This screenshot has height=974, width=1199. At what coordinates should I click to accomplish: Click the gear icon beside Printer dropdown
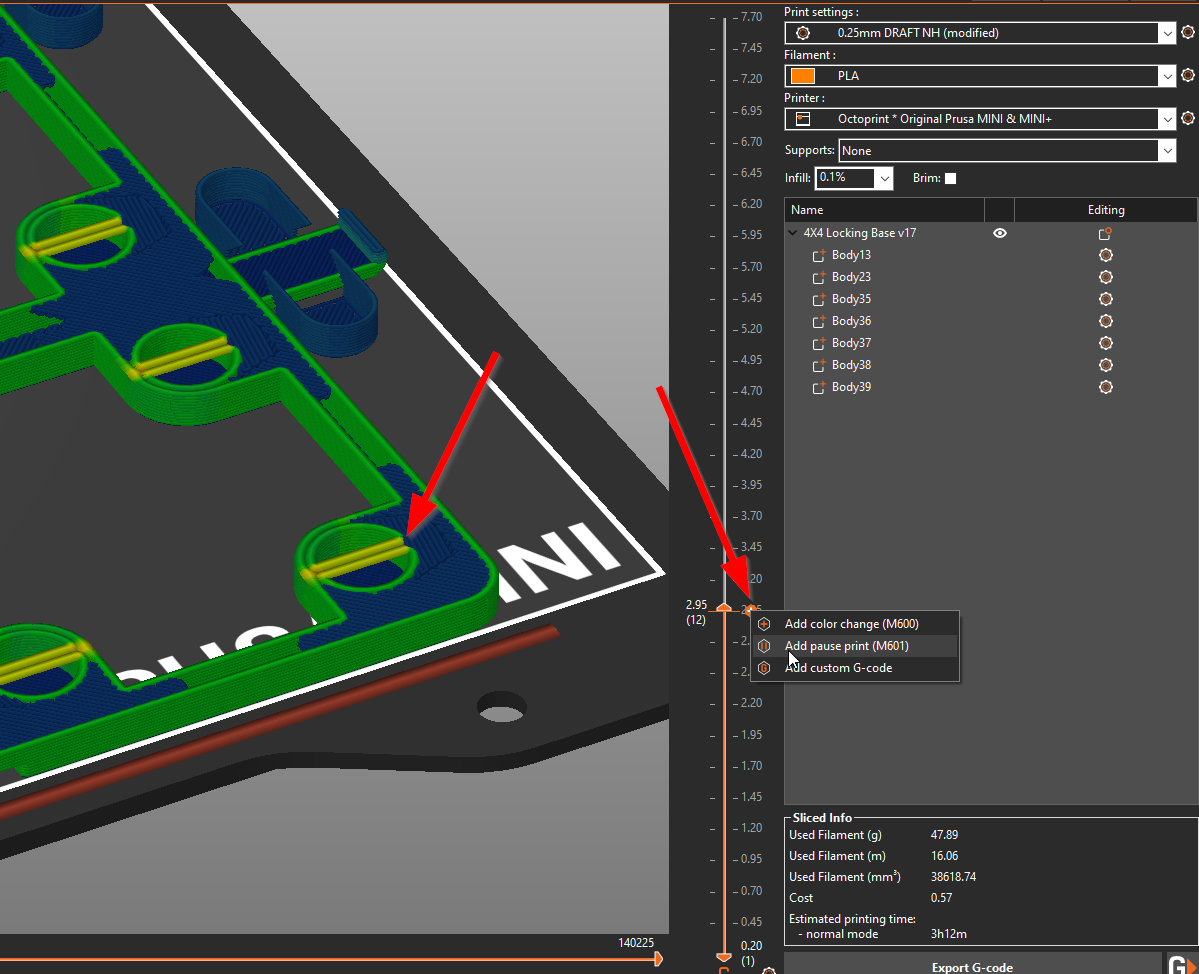tap(1188, 119)
